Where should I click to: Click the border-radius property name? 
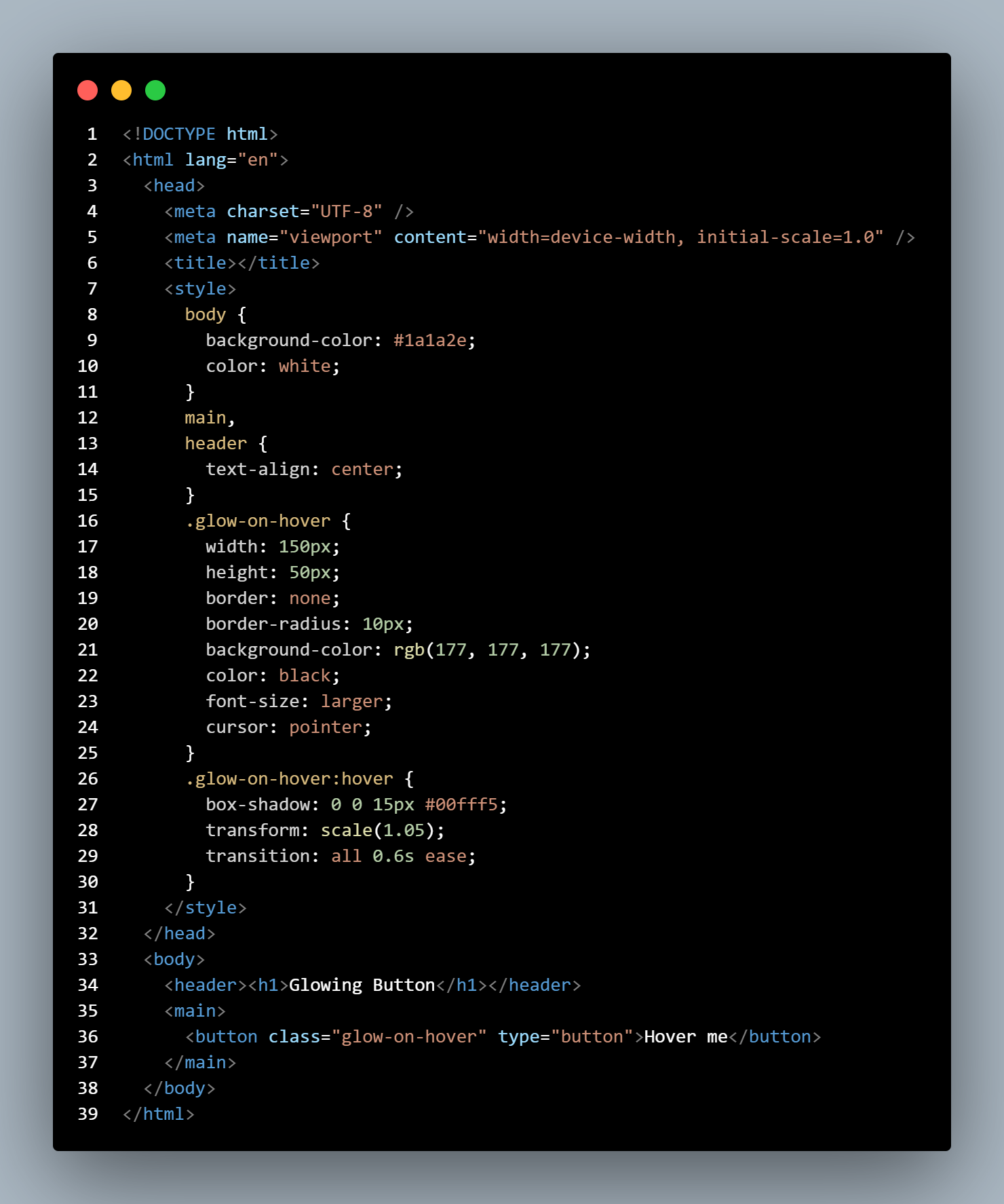click(273, 624)
